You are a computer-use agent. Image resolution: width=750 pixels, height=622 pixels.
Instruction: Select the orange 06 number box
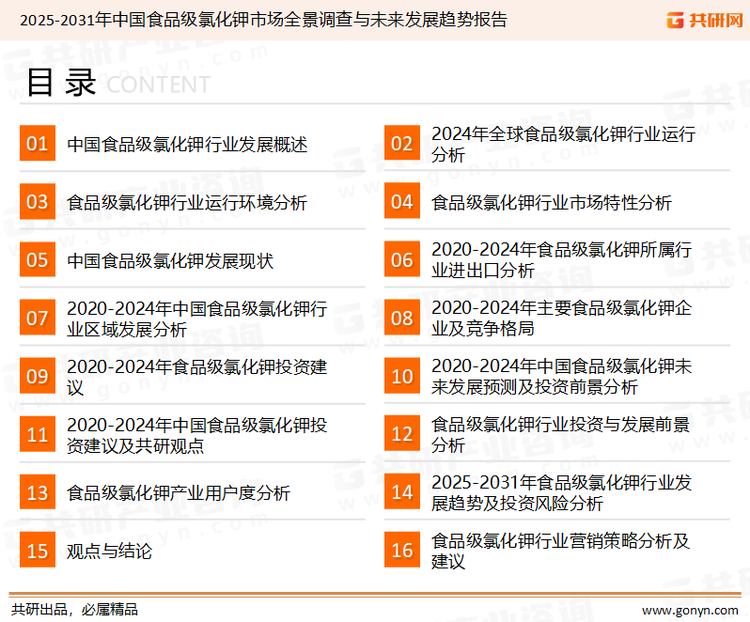coord(402,260)
